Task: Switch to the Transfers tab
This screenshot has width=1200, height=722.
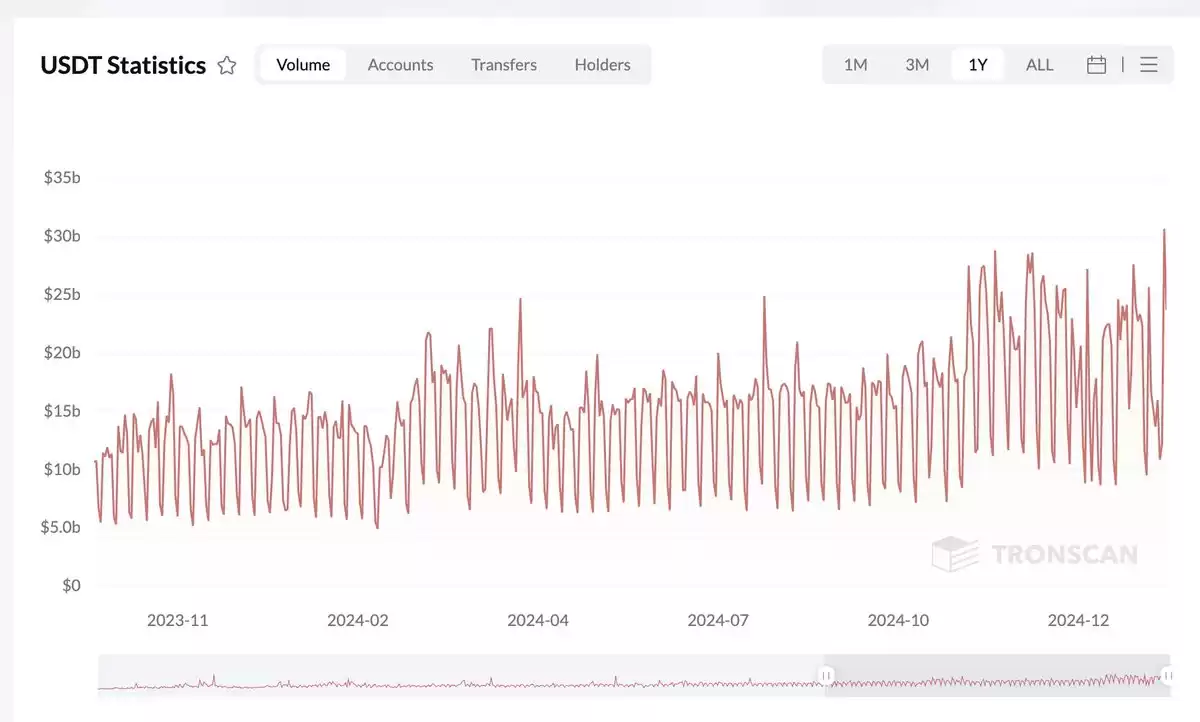Action: click(504, 65)
